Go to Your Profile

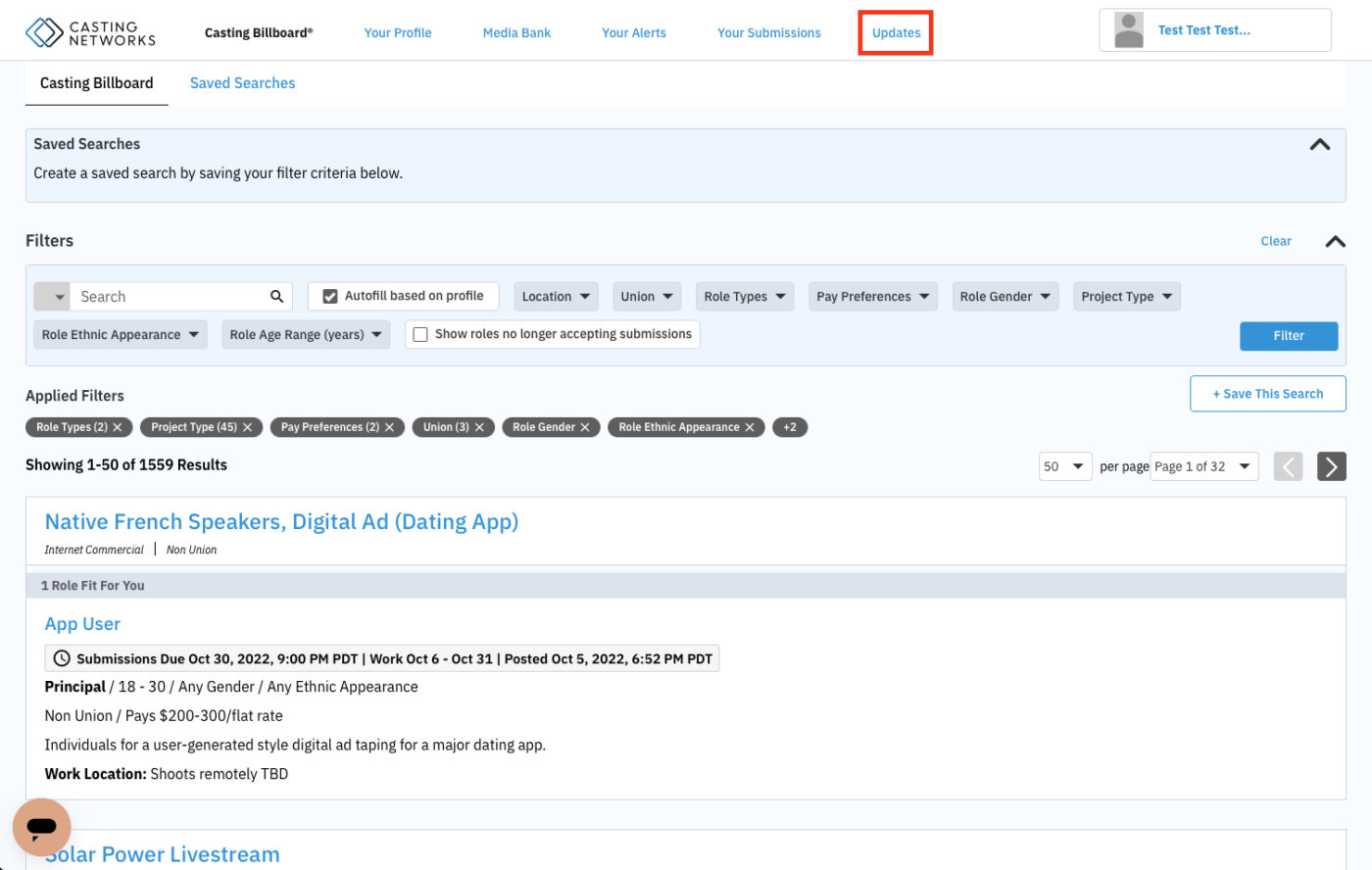tap(398, 32)
